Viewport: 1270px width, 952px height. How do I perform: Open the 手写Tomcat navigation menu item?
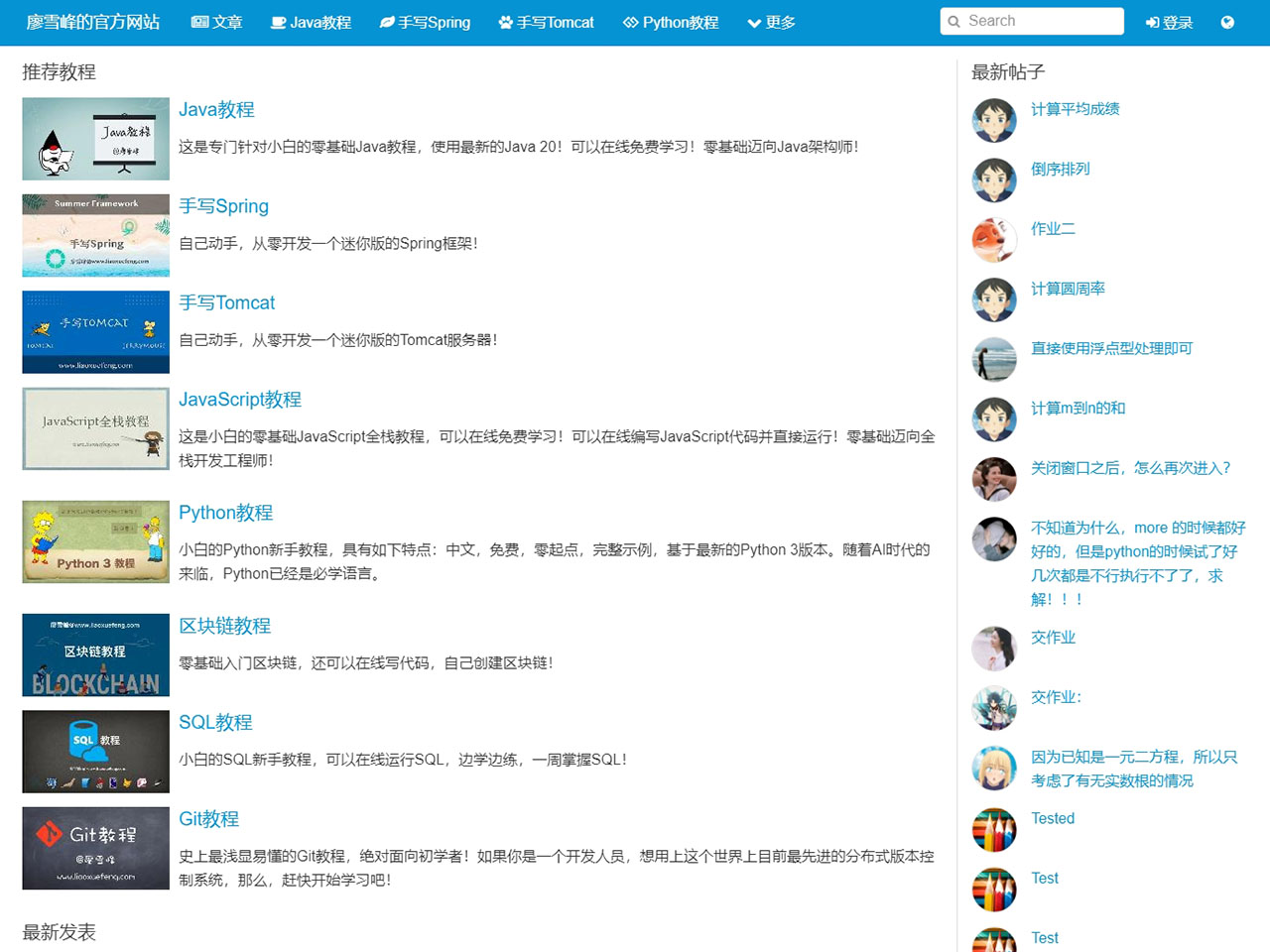[x=546, y=22]
